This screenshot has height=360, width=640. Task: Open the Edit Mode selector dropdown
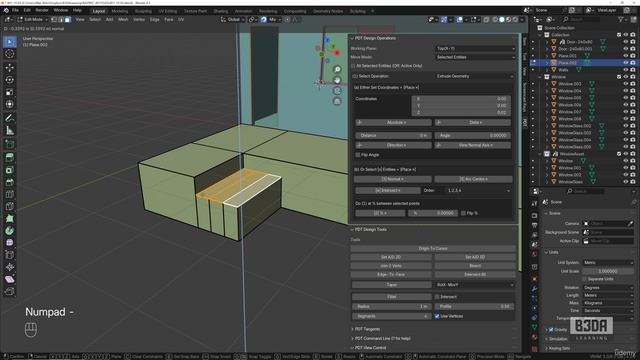pos(33,20)
